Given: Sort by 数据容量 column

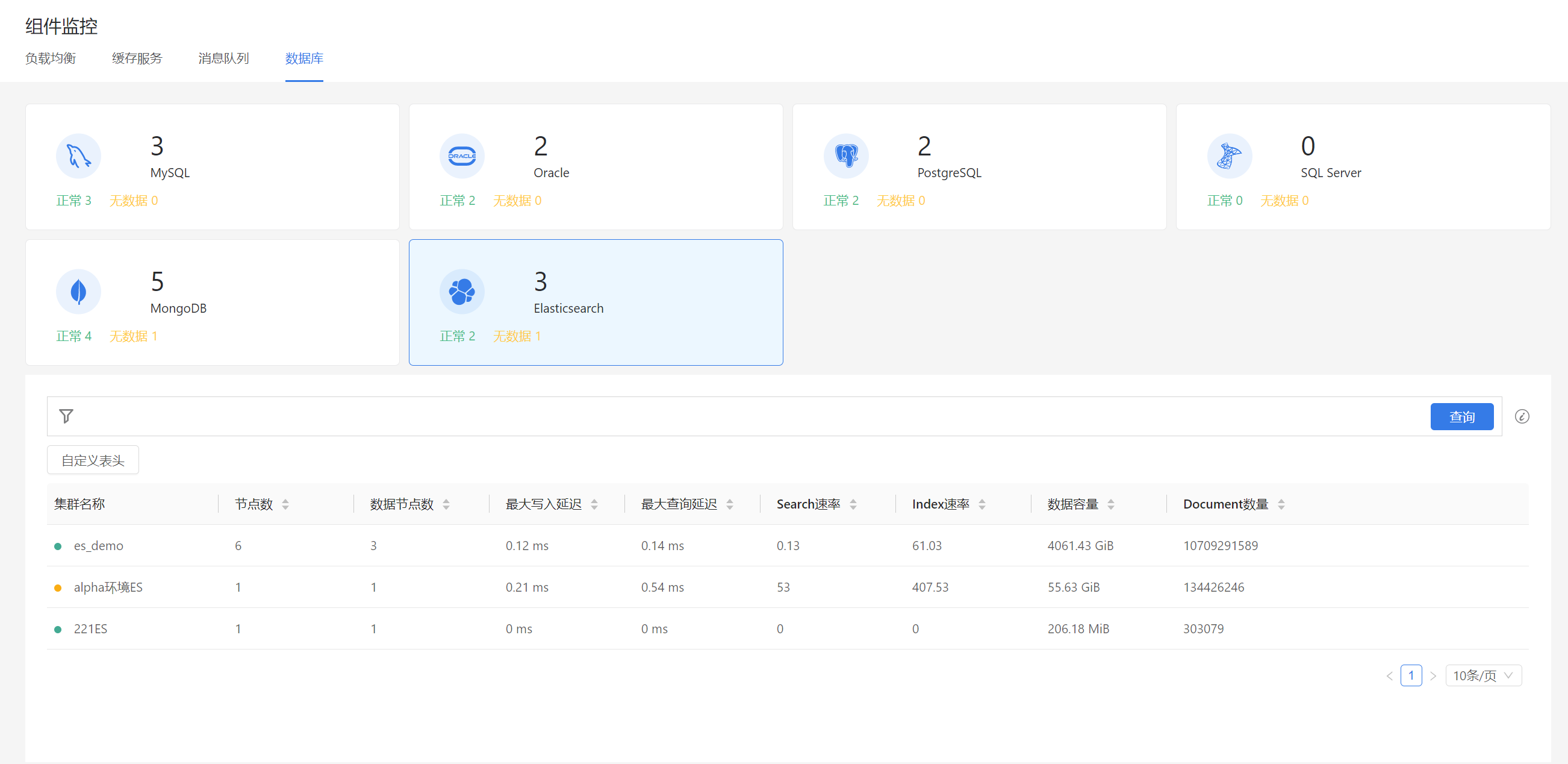Looking at the screenshot, I should click(1111, 504).
